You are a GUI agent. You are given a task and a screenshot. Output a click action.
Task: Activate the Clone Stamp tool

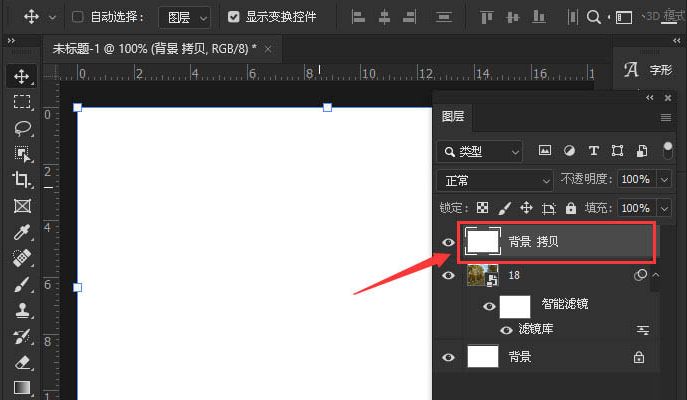tap(22, 310)
